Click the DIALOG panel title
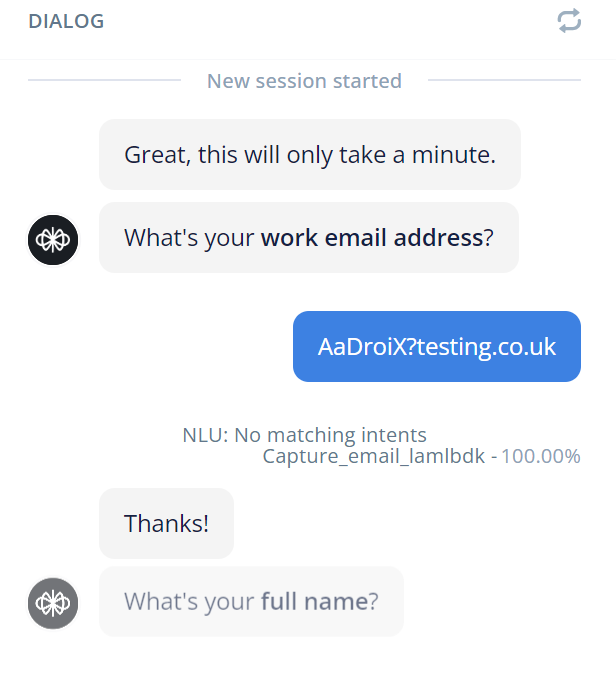Viewport: 616px width, 687px height. tap(66, 21)
